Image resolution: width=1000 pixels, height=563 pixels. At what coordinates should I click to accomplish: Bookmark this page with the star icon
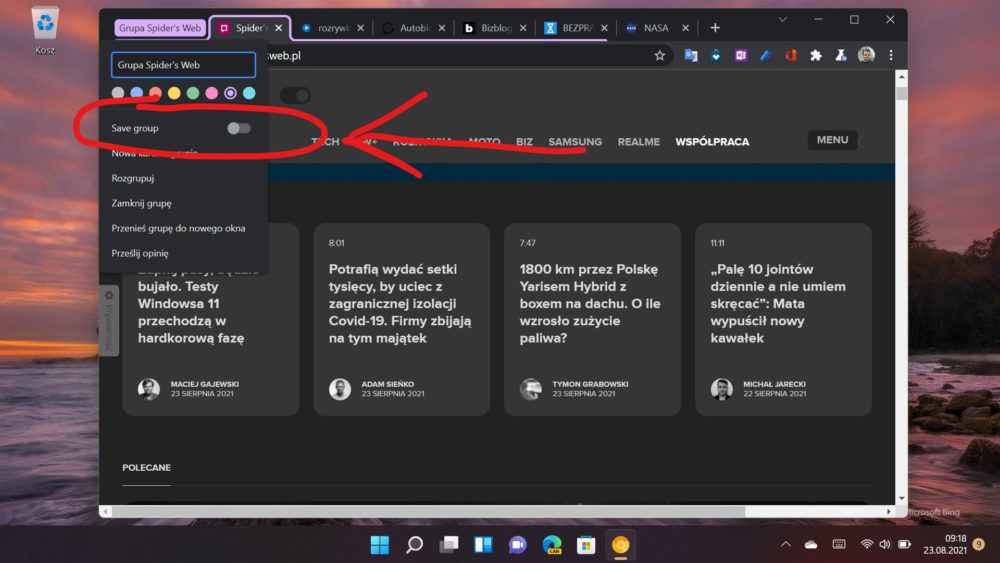click(659, 55)
